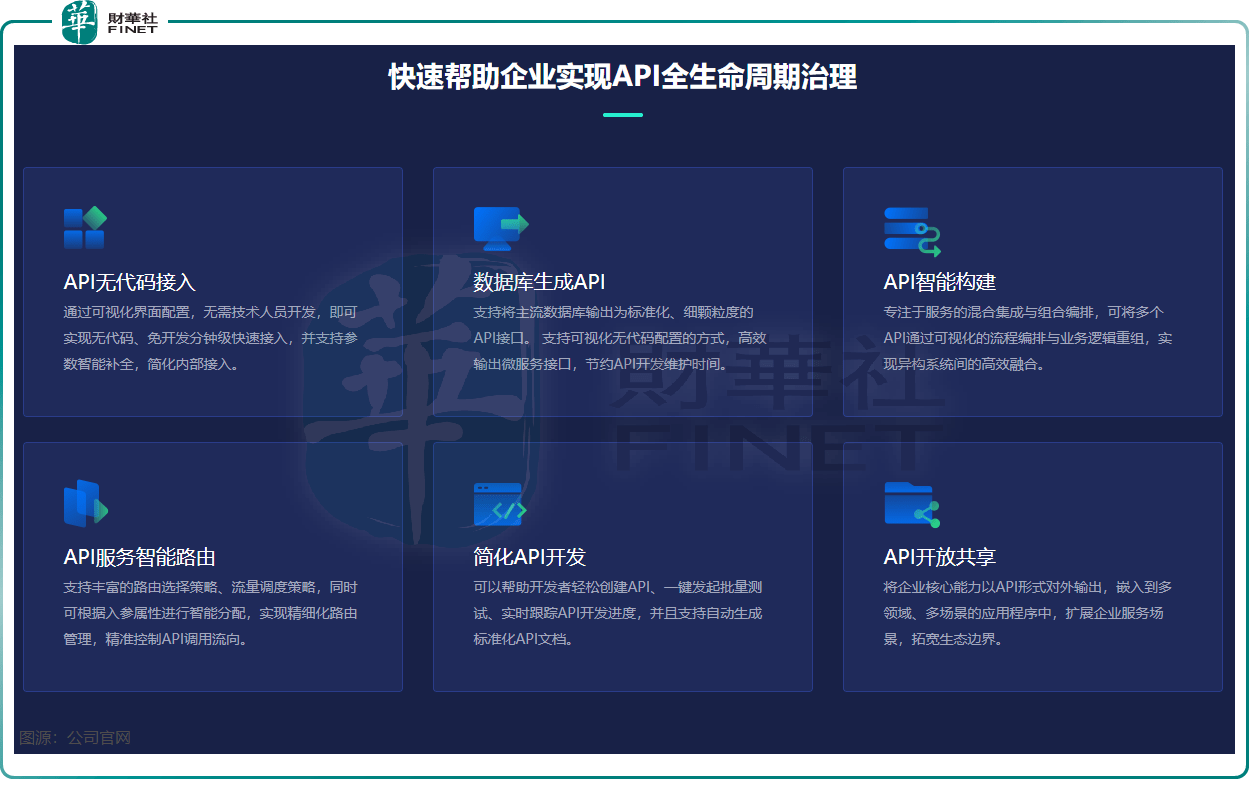The width and height of the screenshot is (1249, 799).
Task: Click the 图源：公司官网 caption text
Action: 75,738
